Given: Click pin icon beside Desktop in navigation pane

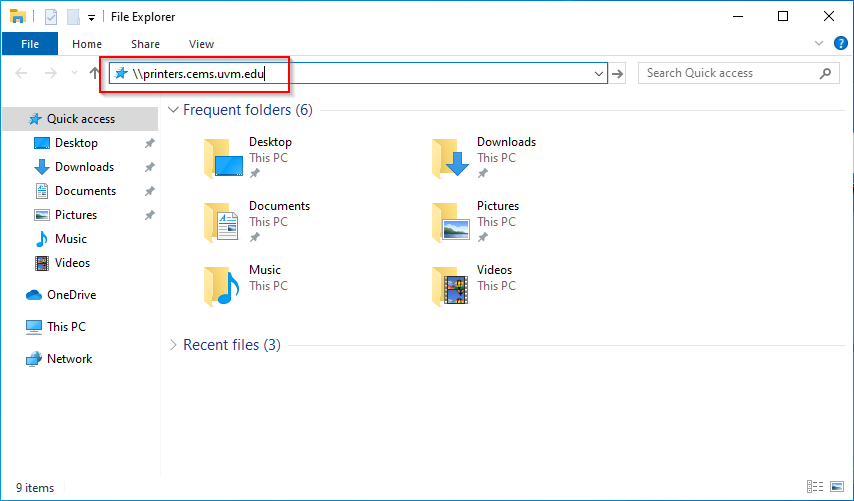Looking at the screenshot, I should [149, 143].
